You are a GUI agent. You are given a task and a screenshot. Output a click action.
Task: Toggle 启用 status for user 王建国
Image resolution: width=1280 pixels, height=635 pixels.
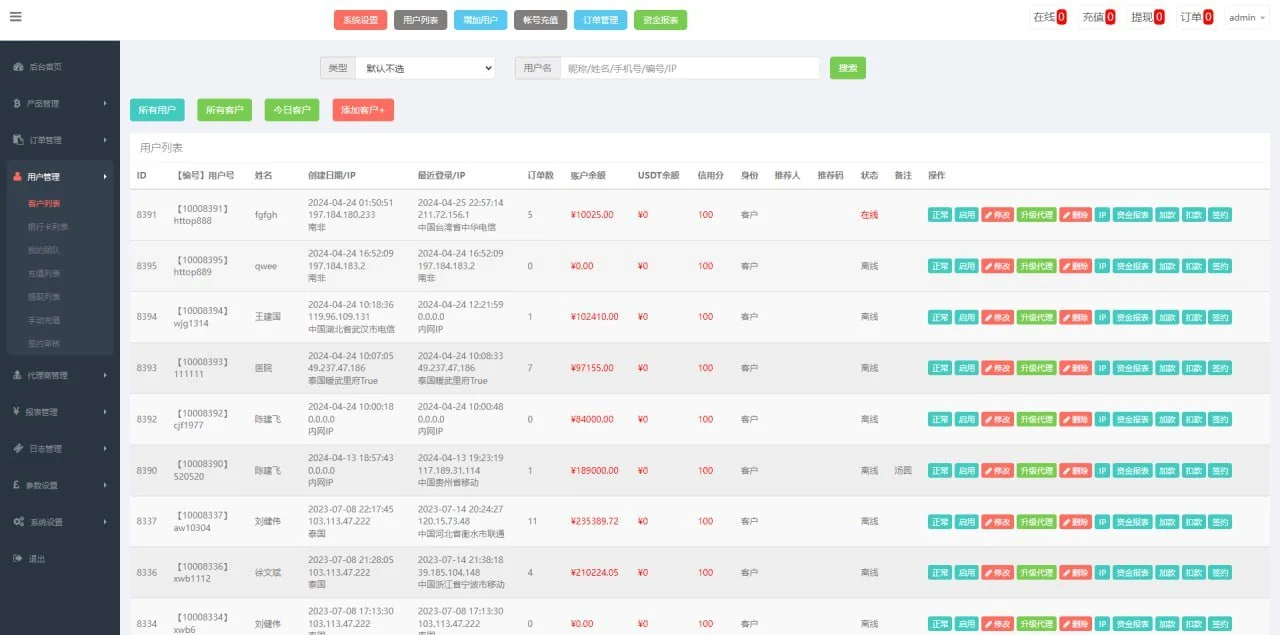coord(966,317)
